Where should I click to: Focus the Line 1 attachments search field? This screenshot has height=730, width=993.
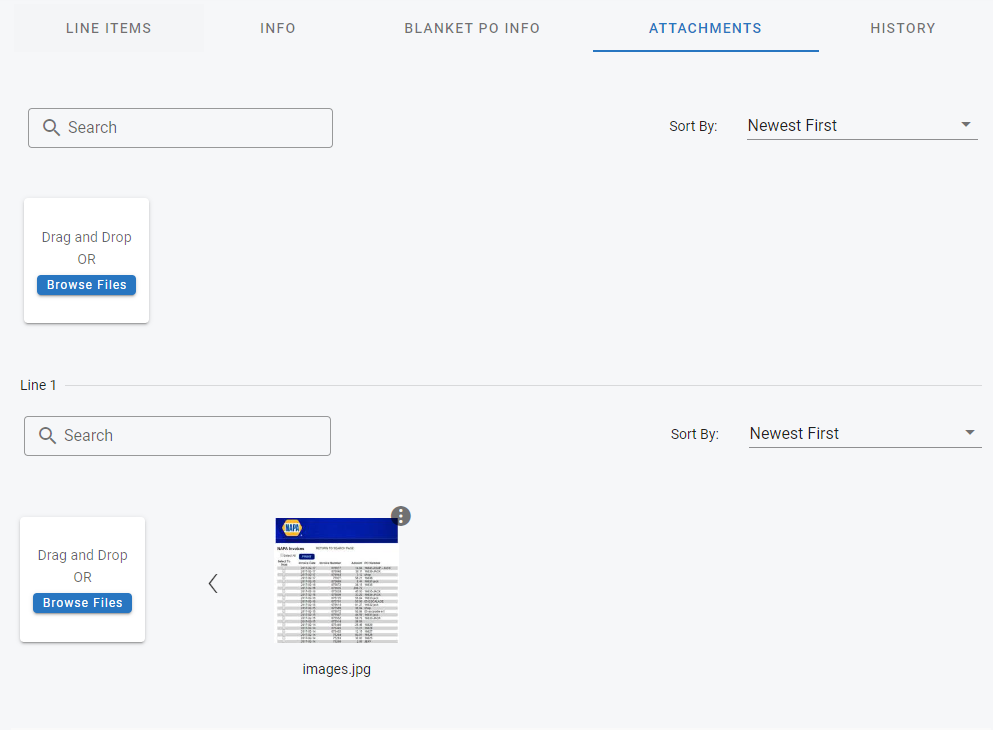click(190, 435)
